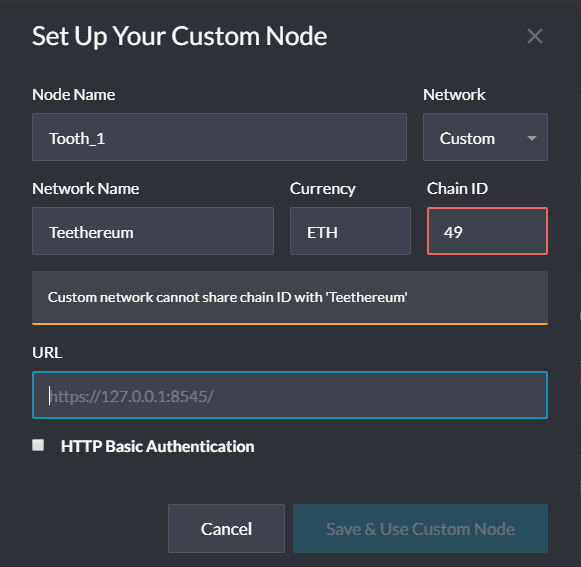Open the Network dropdown set to Custom

coord(485,137)
